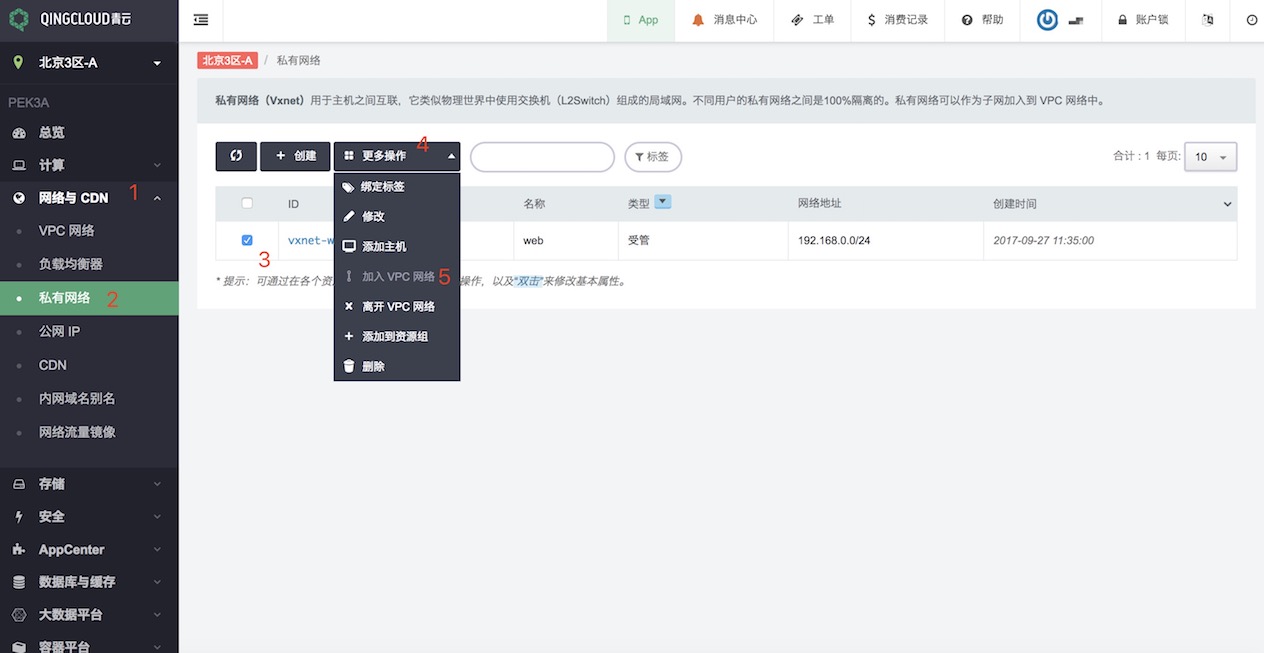Toggle the select-all header checkbox
This screenshot has height=653, width=1264.
(x=247, y=203)
